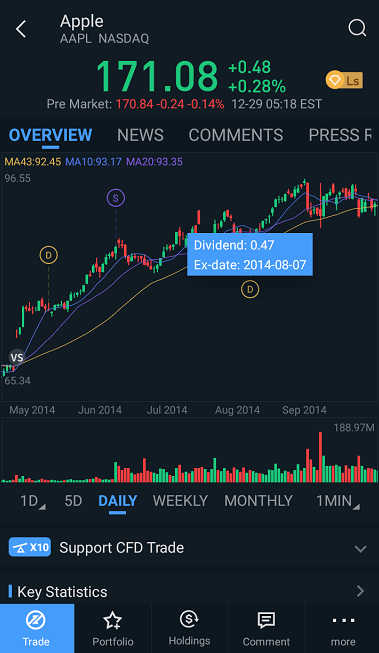This screenshot has width=379, height=653.
Task: Switch to the NEWS tab
Action: coord(140,135)
